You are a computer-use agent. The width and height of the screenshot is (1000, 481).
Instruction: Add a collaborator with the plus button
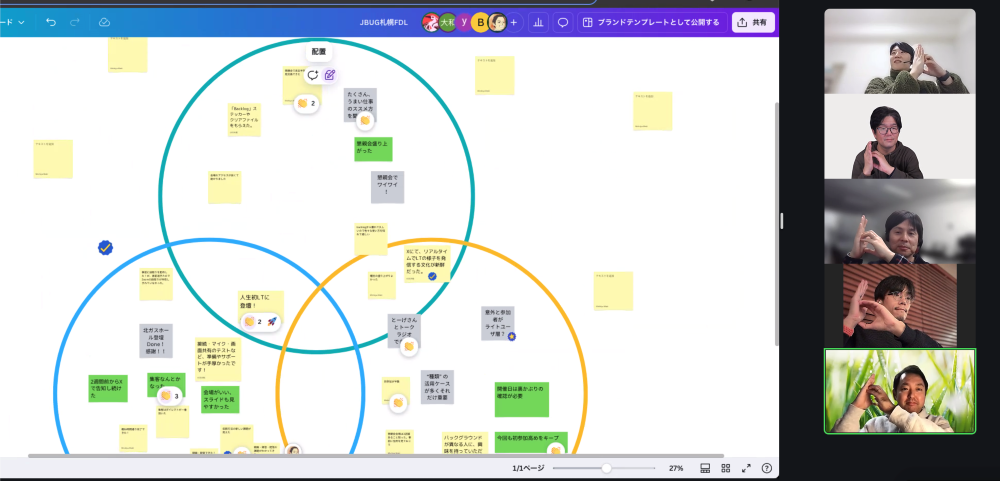[x=514, y=22]
